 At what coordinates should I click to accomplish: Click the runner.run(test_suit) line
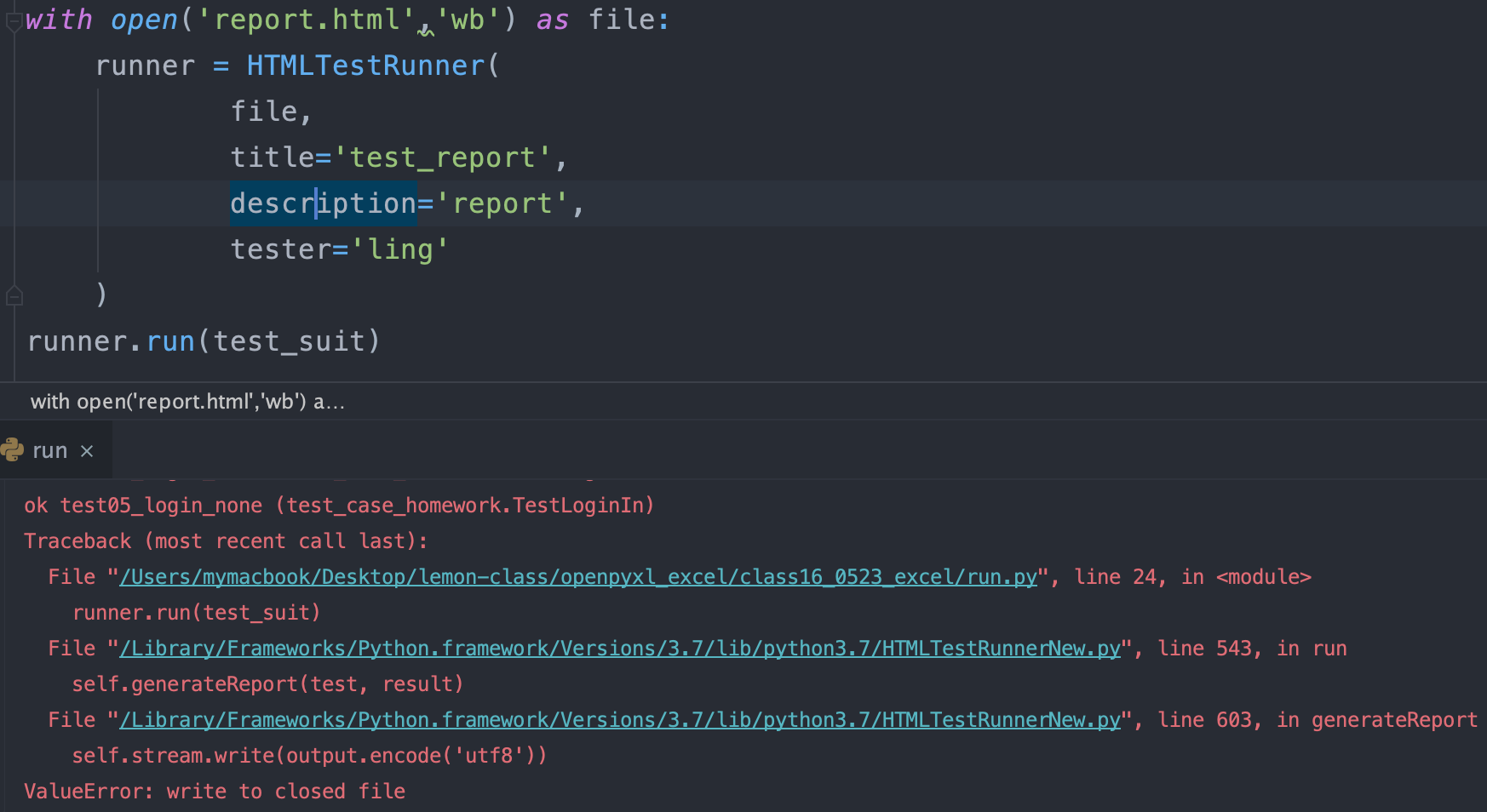coord(203,340)
